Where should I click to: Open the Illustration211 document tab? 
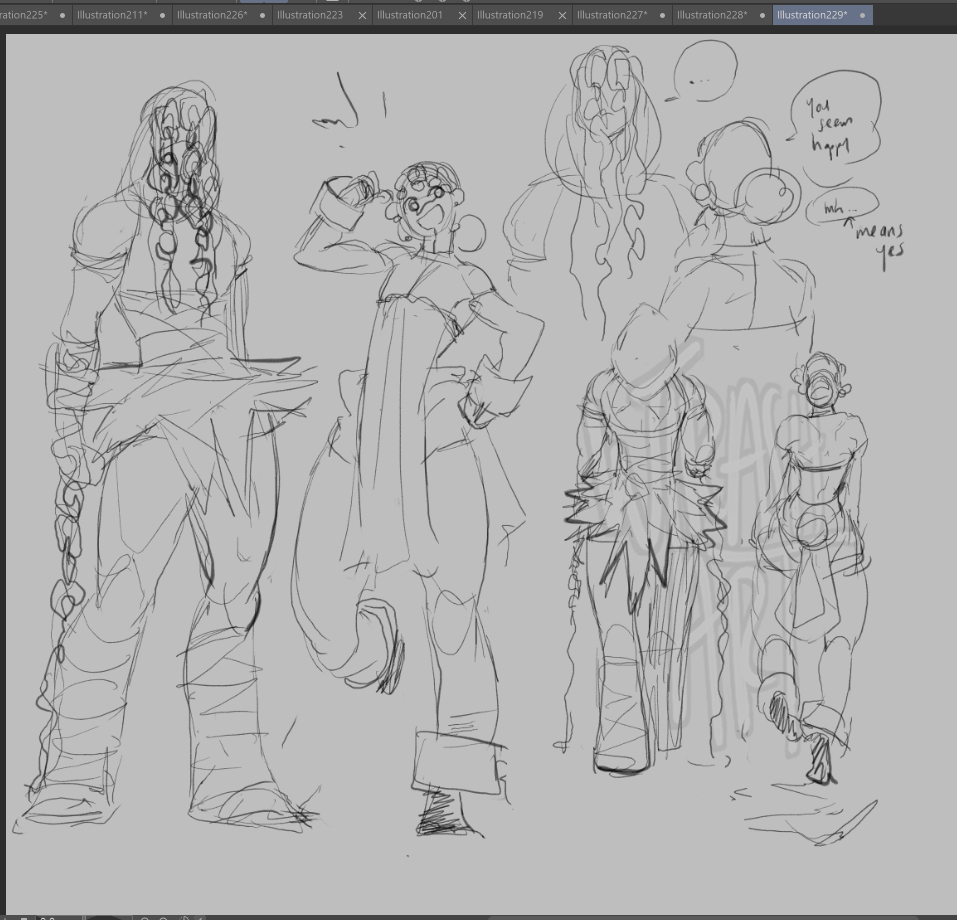point(111,15)
